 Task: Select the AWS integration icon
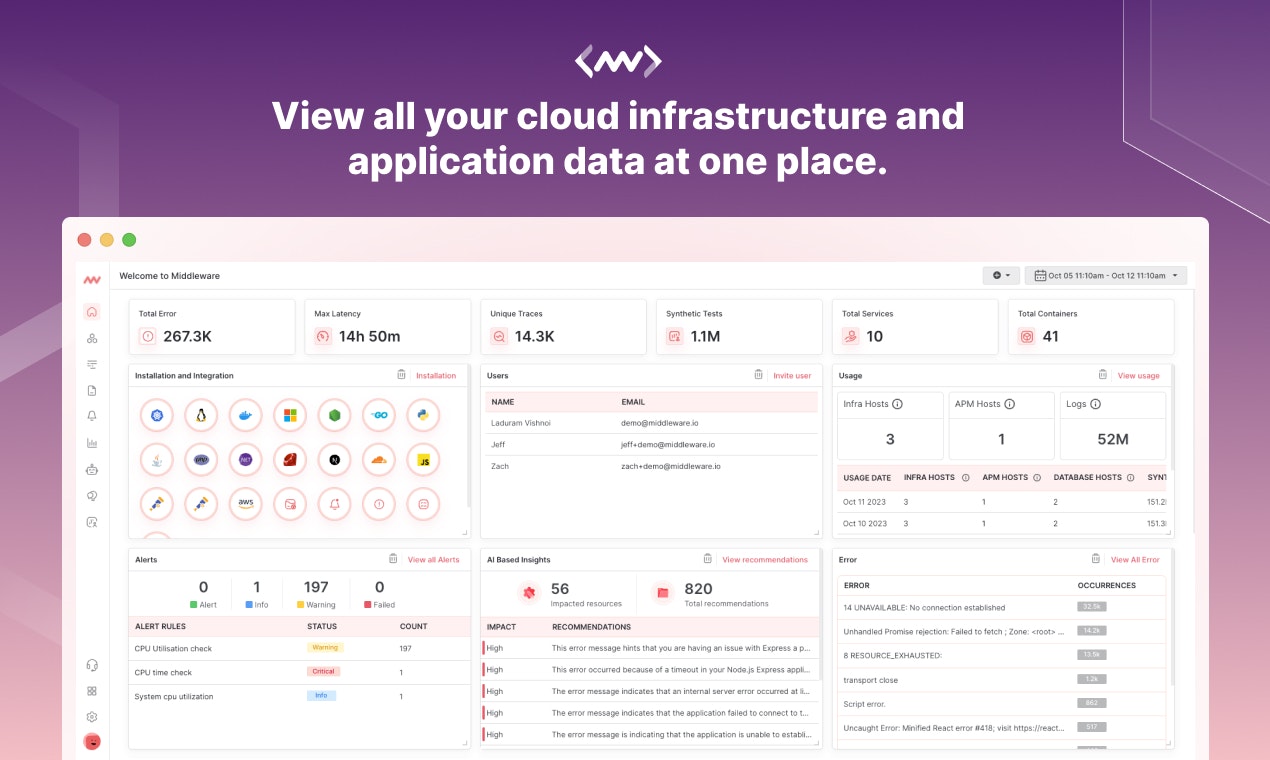tap(246, 504)
